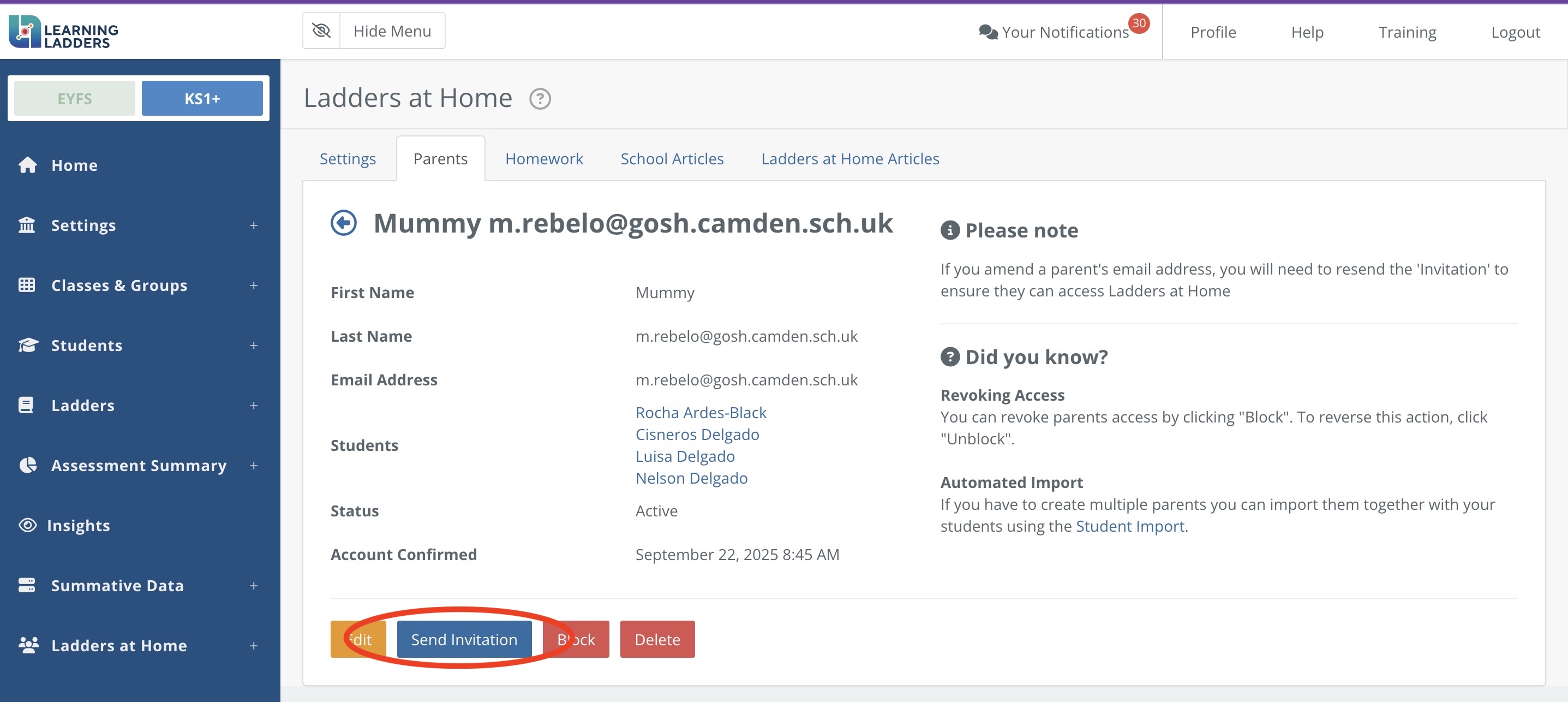Image resolution: width=1568 pixels, height=702 pixels.
Task: Click the back arrow icon beside parent name
Action: (x=343, y=223)
